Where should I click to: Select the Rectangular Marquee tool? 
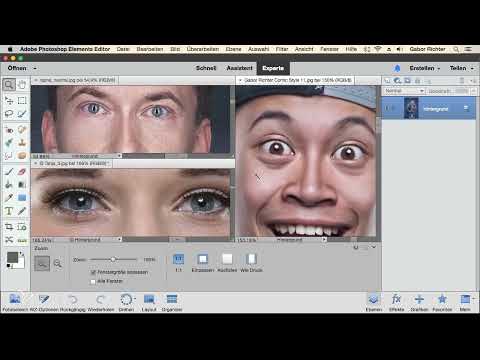(22, 100)
